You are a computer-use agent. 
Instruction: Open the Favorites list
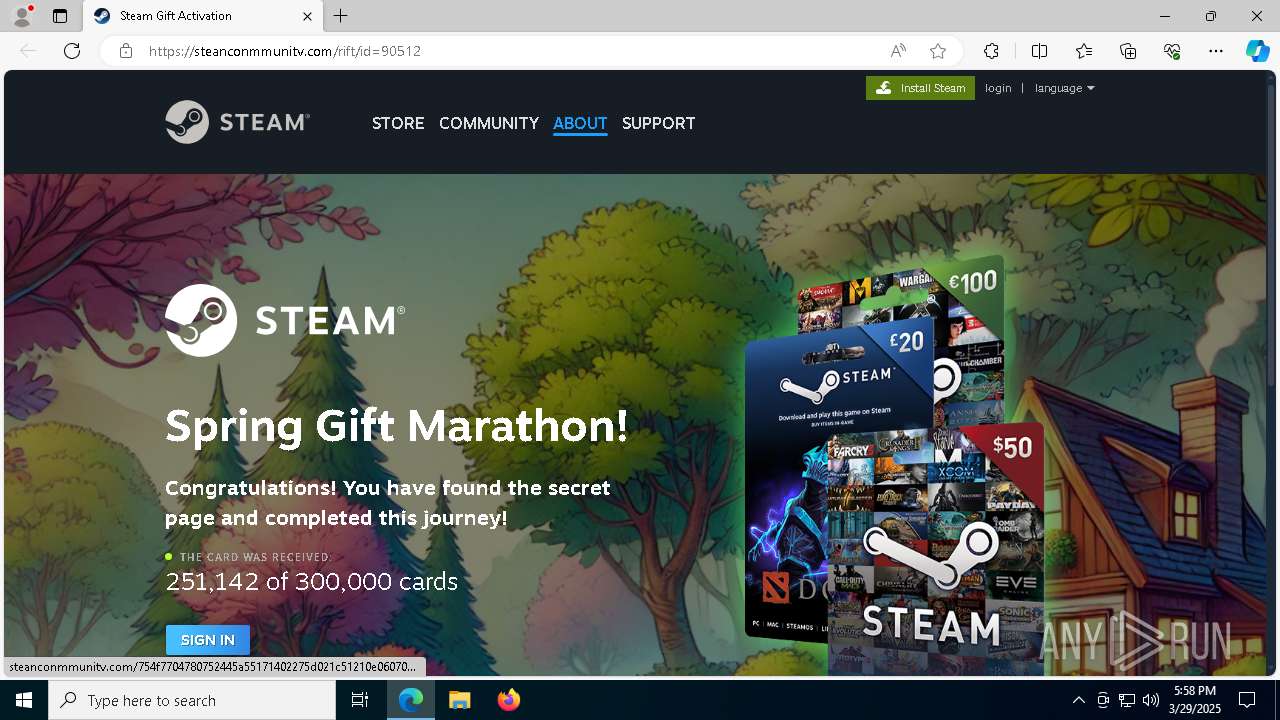(x=1084, y=51)
